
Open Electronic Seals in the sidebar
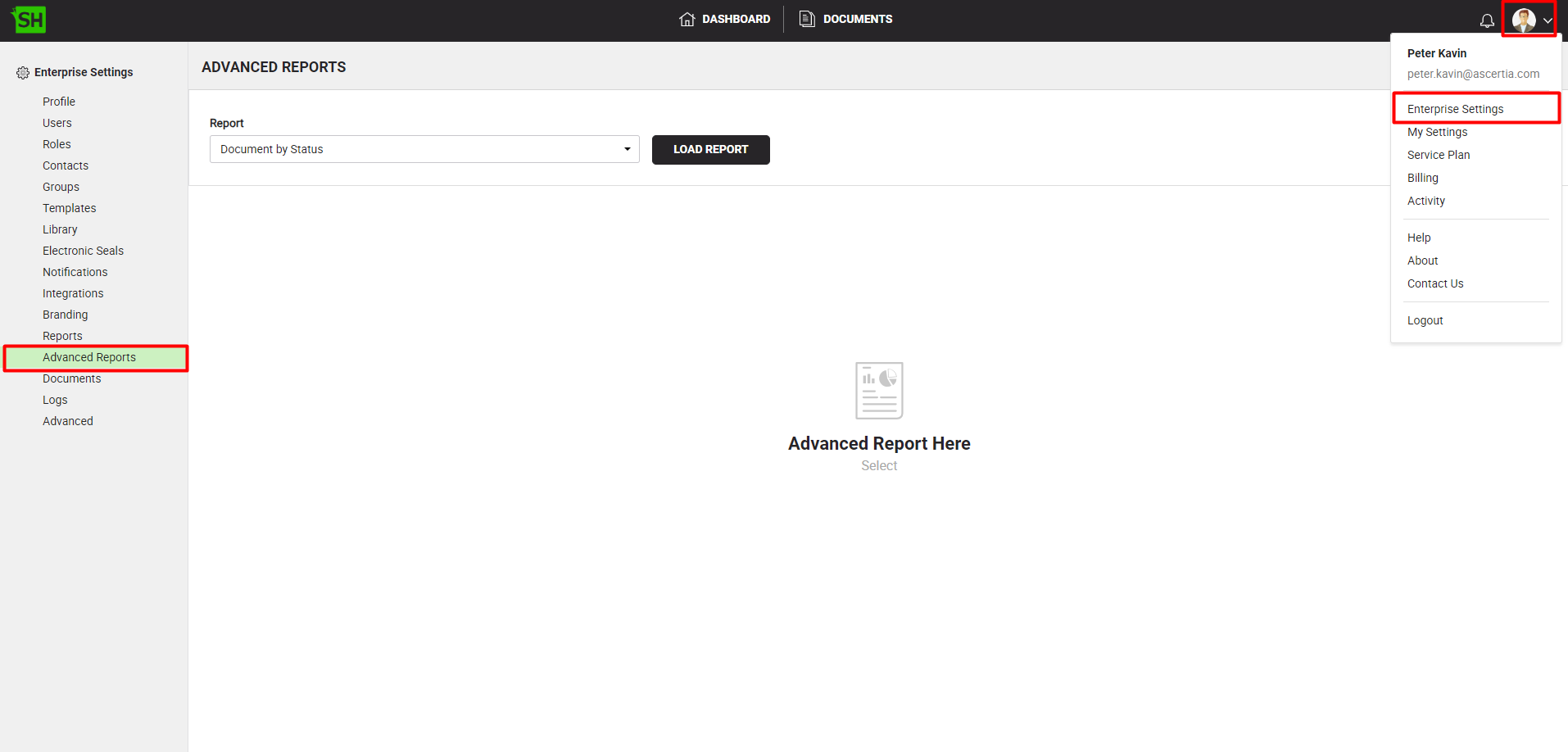pos(83,251)
